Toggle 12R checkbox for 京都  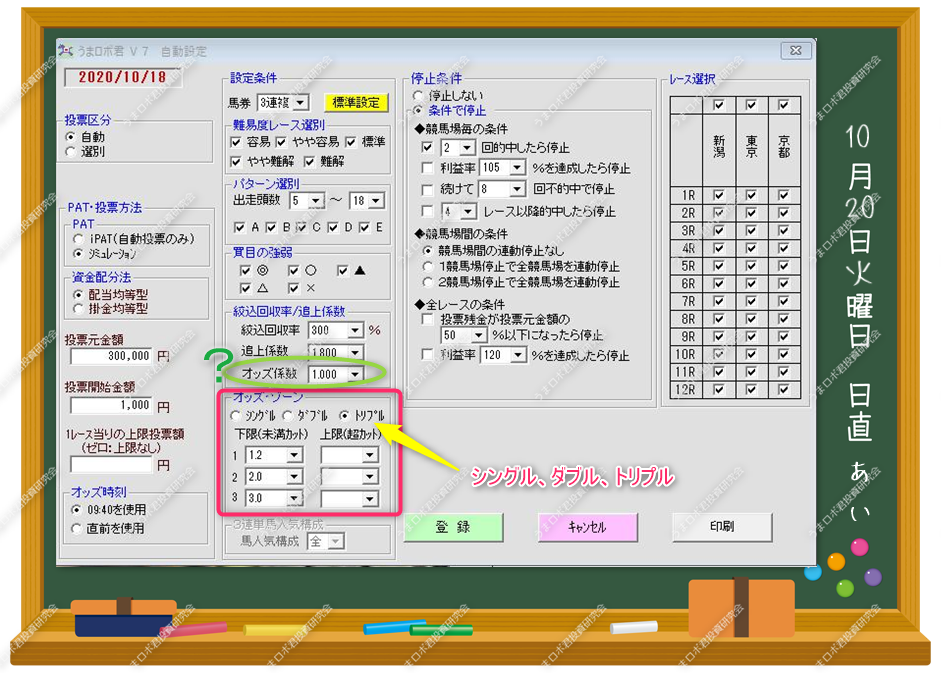tap(783, 390)
